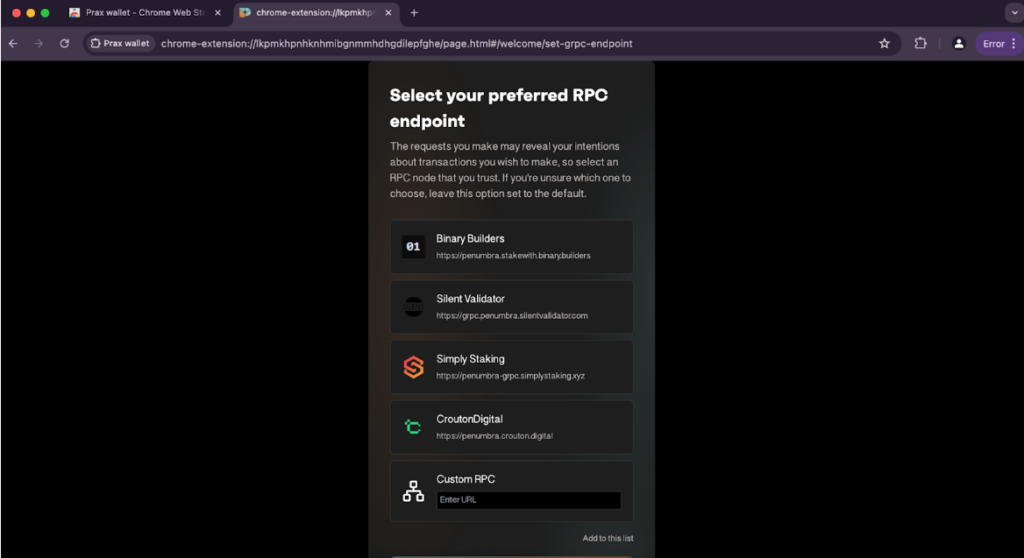
Task: Select the Silent Validator RPC endpoint option
Action: click(511, 307)
